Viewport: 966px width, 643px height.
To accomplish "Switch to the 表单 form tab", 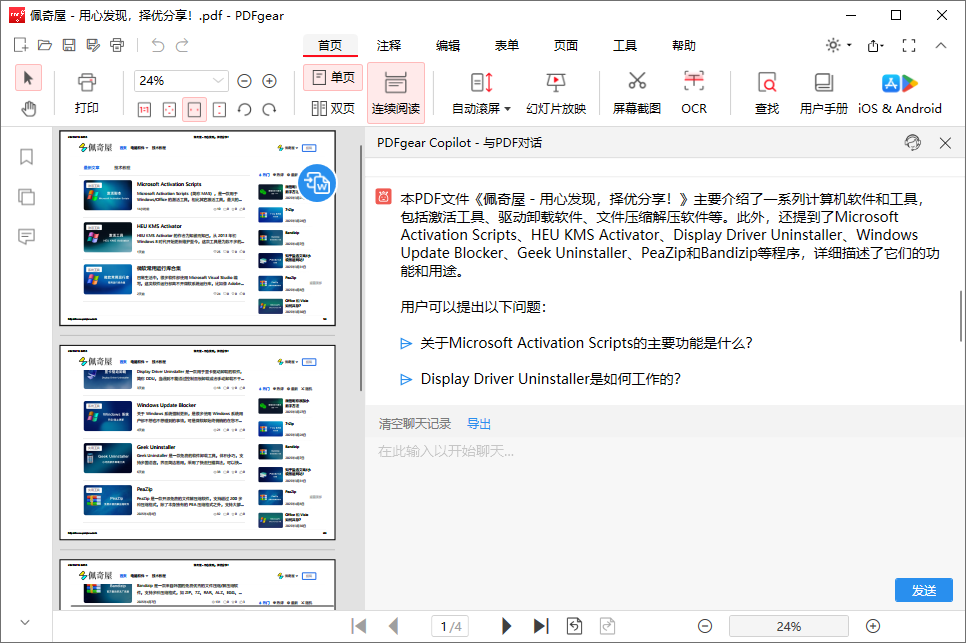I will [x=507, y=46].
